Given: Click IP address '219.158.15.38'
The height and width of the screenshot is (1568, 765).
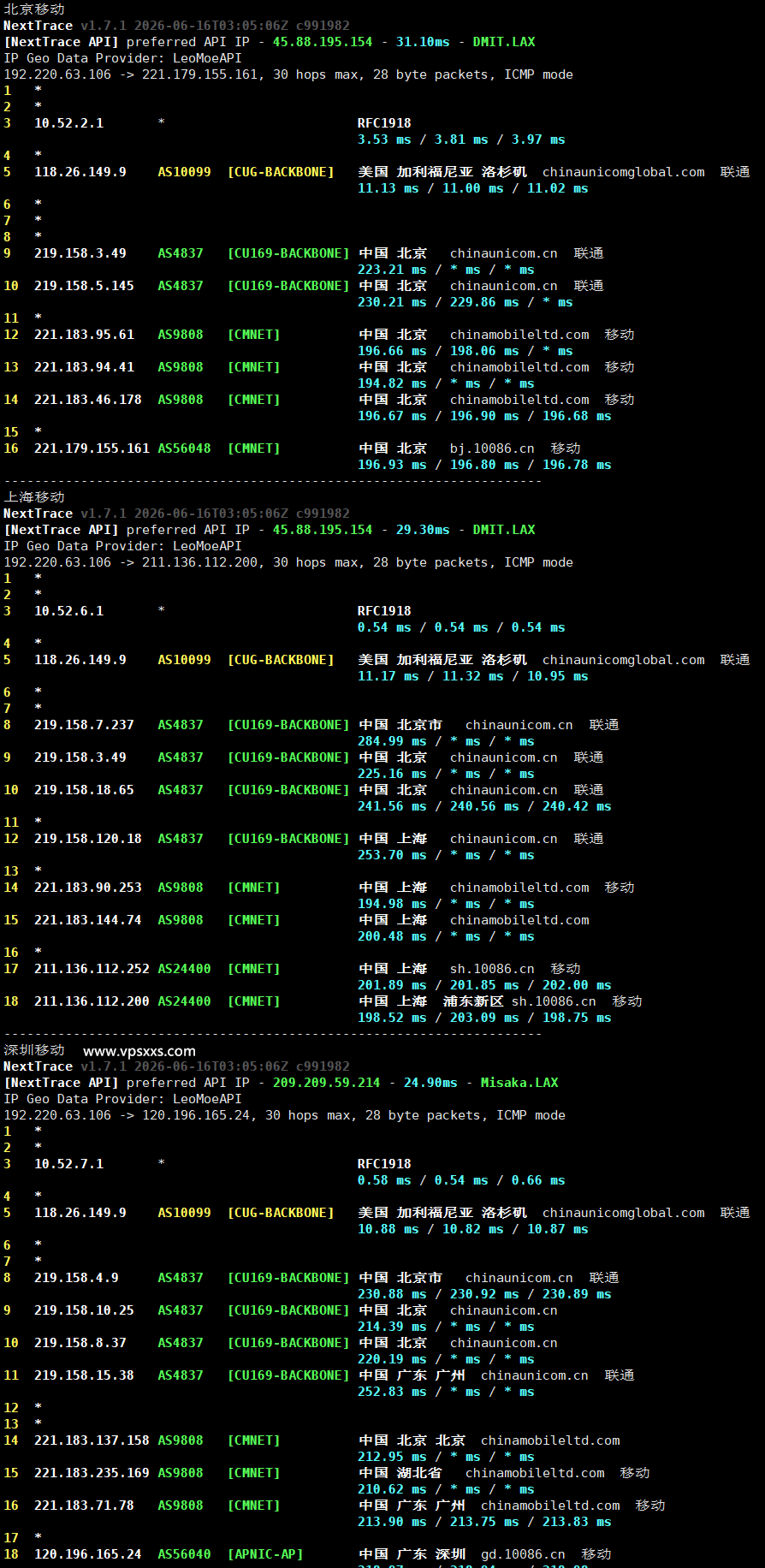Looking at the screenshot, I should 84,1375.
